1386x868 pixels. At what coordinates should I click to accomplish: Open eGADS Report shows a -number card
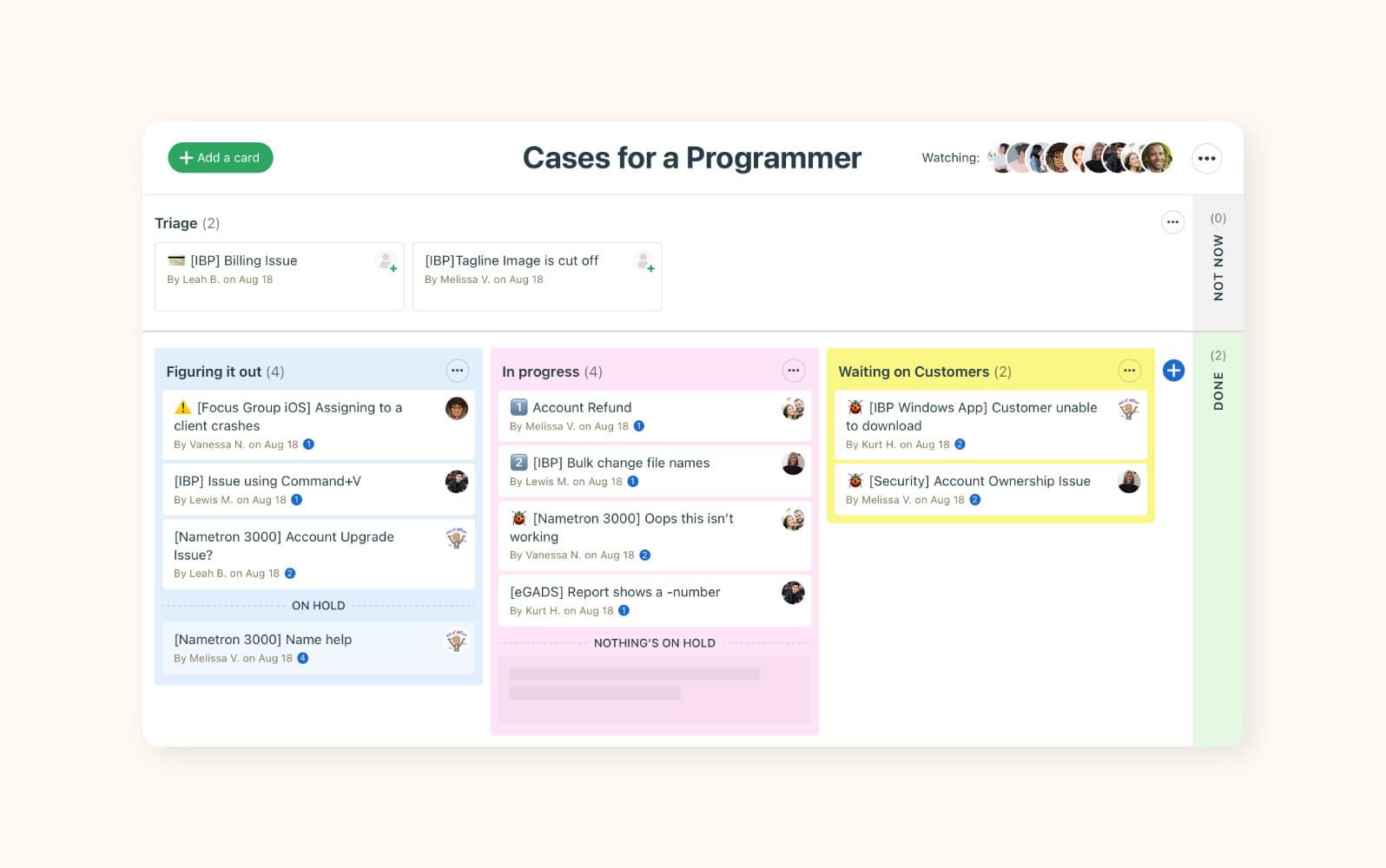pos(654,600)
